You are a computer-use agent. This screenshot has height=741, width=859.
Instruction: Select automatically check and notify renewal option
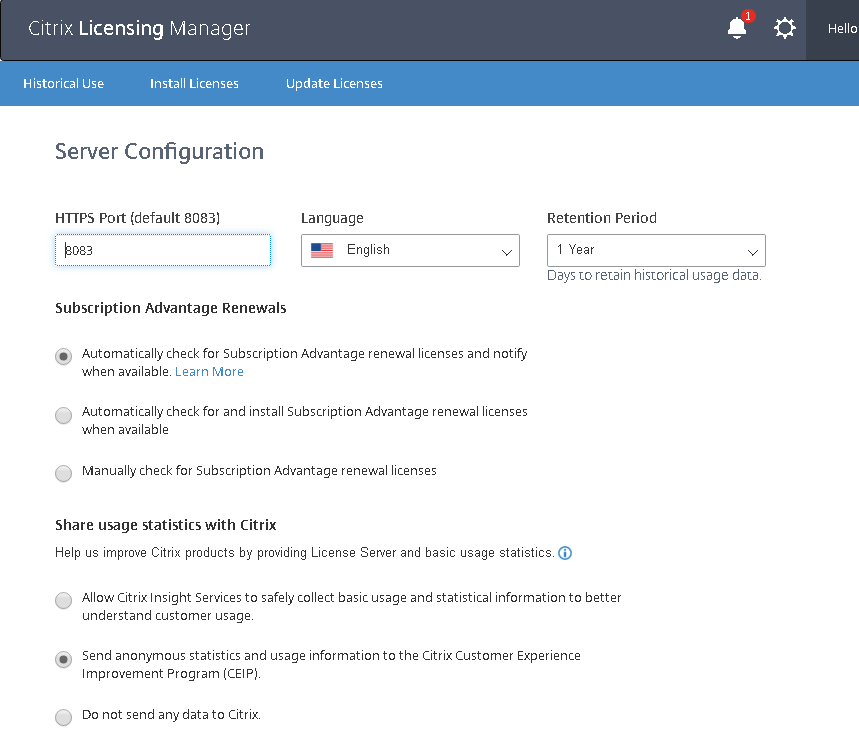click(64, 357)
